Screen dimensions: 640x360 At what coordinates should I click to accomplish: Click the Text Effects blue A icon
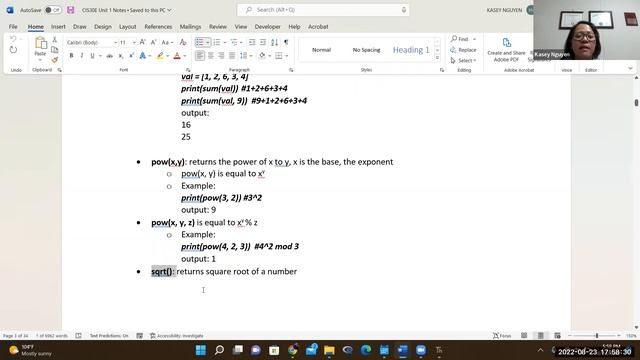point(142,56)
